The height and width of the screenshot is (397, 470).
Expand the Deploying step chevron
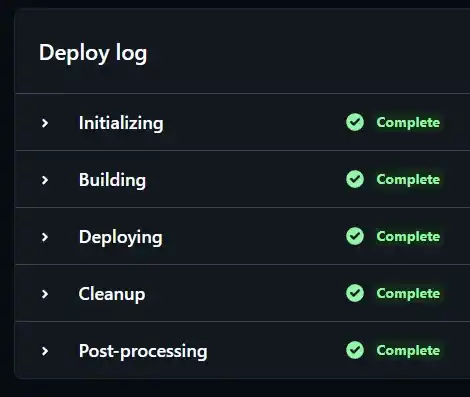tap(45, 237)
